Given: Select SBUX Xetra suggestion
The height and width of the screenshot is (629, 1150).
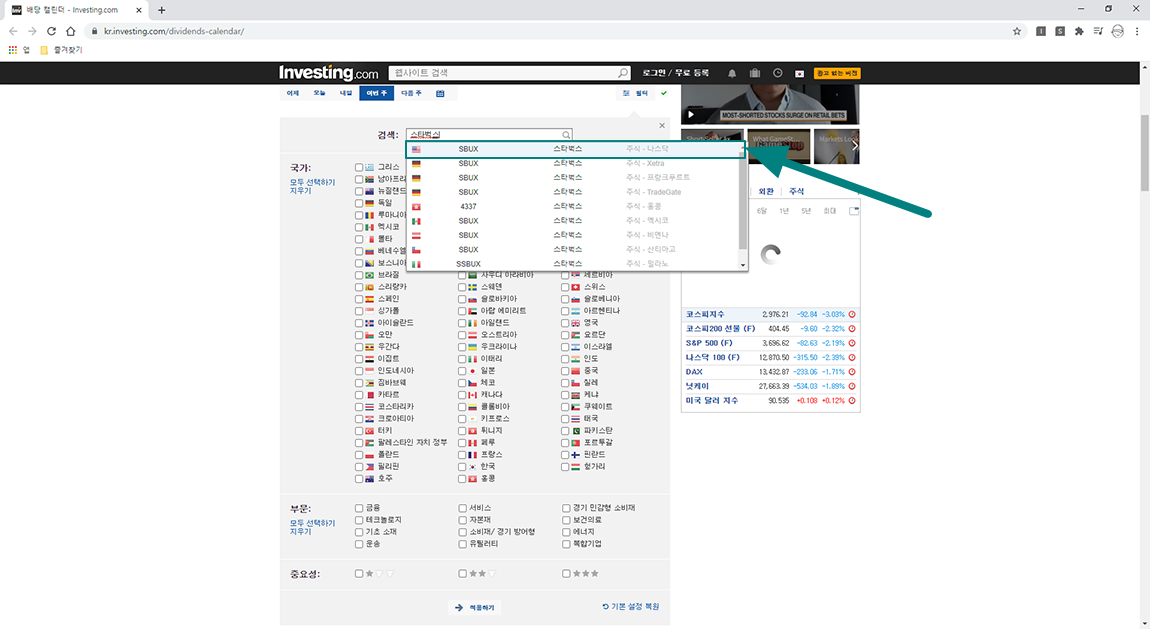Looking at the screenshot, I should (x=573, y=163).
